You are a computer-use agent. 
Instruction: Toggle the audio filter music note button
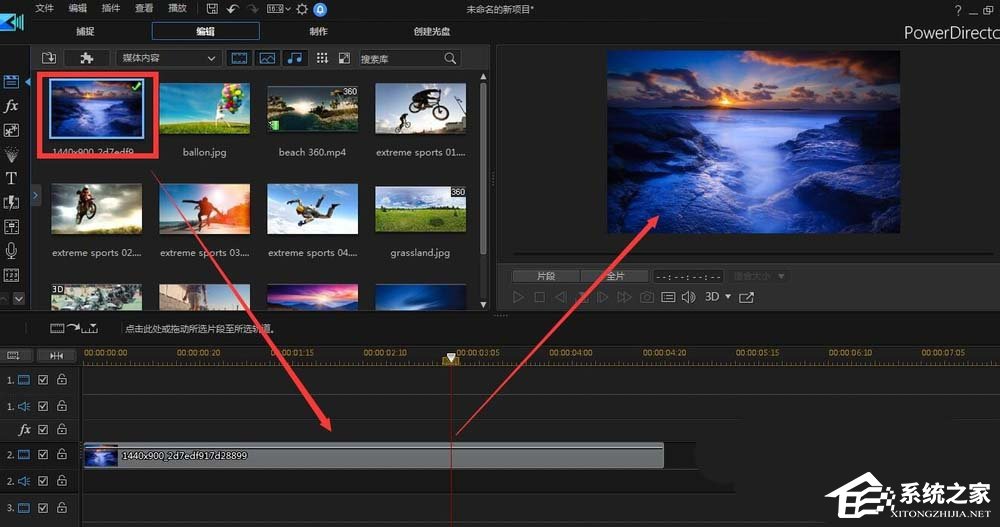[294, 58]
